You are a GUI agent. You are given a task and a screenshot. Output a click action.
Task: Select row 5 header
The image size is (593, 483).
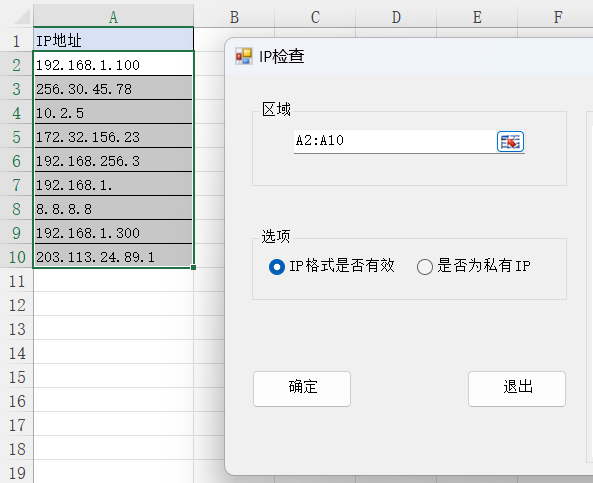17,137
